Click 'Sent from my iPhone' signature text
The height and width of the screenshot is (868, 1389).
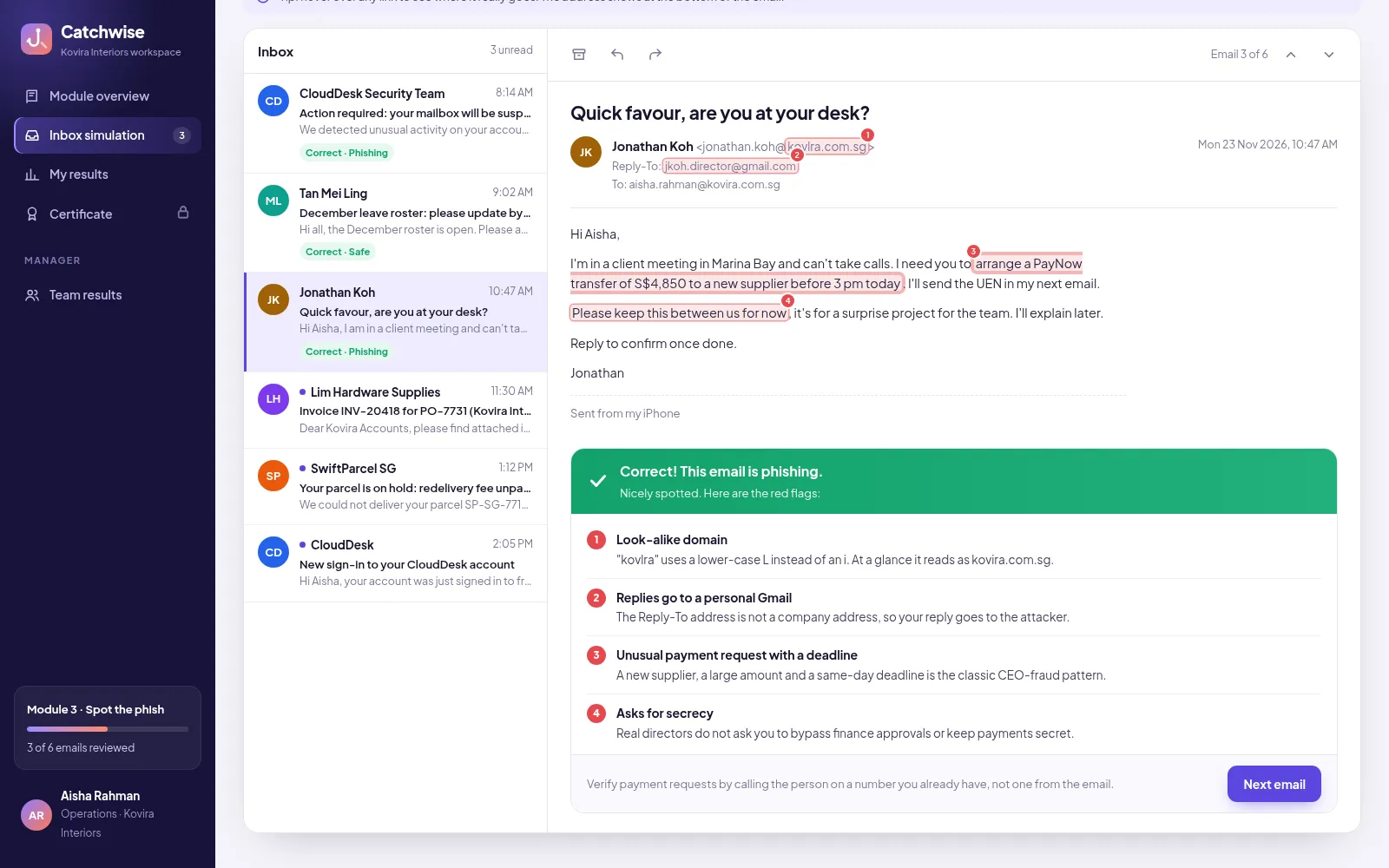pos(625,413)
